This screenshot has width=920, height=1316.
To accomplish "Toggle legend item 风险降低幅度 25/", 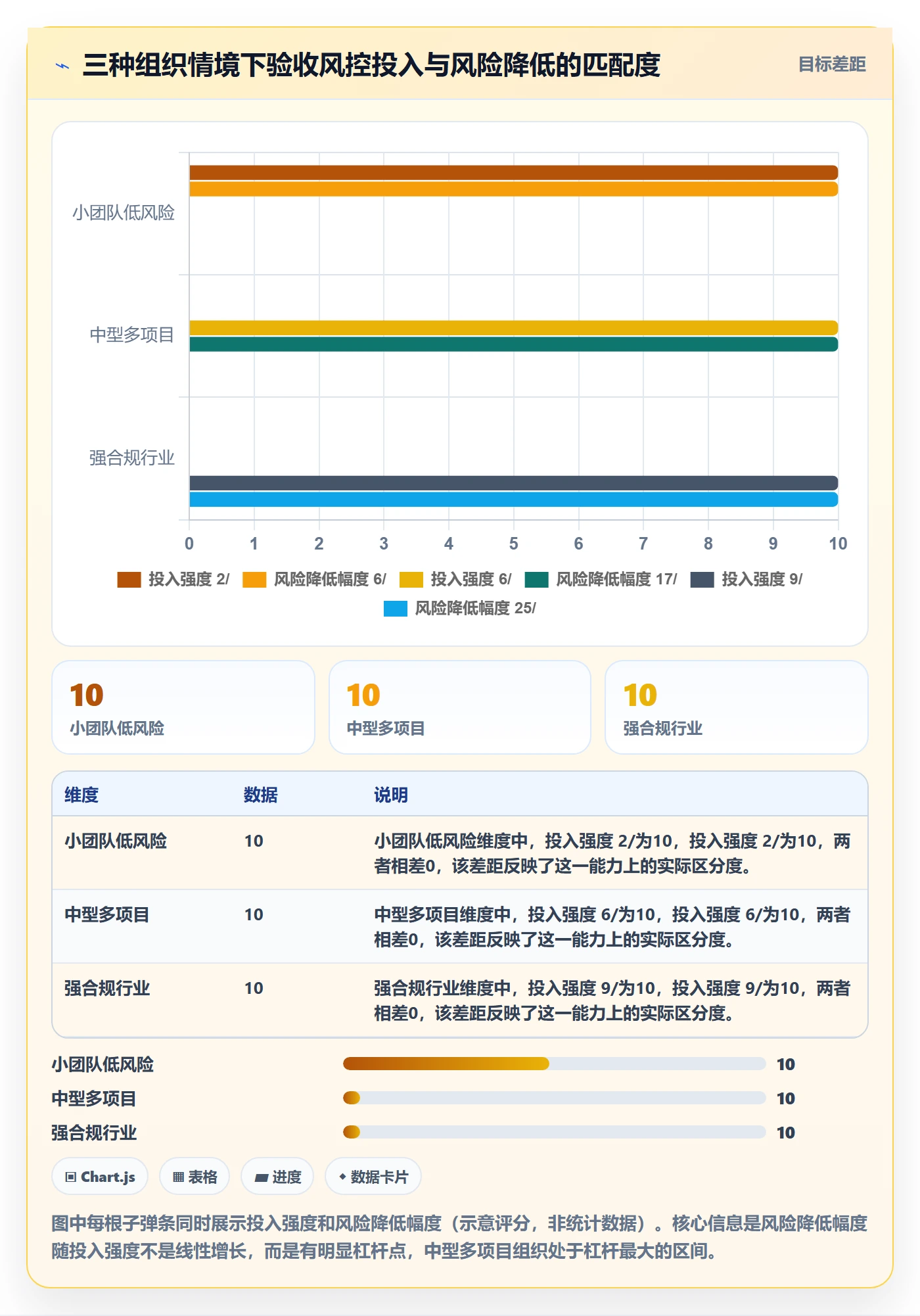I will [x=460, y=608].
